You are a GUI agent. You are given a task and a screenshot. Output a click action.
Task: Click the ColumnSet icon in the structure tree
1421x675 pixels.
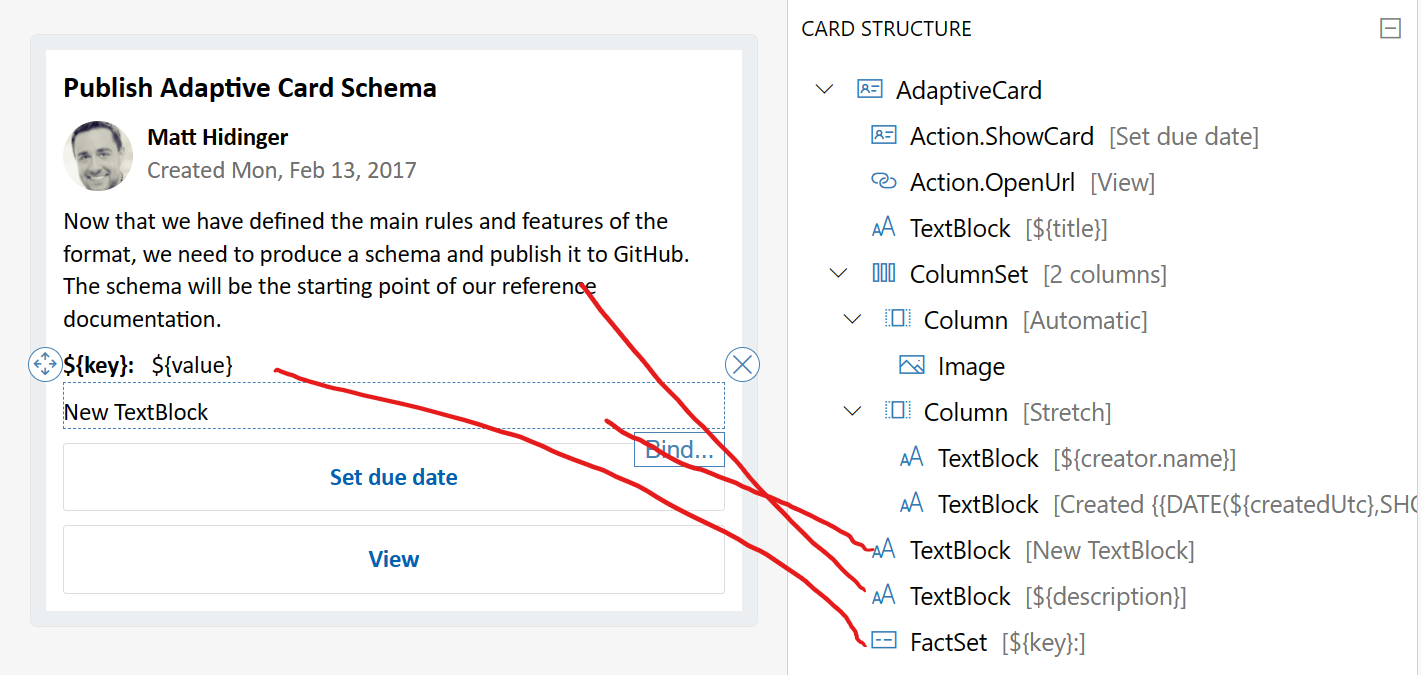coord(884,273)
